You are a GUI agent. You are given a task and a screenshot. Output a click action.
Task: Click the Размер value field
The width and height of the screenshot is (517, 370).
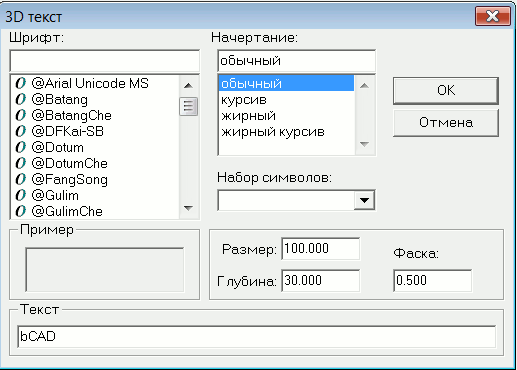(x=321, y=249)
